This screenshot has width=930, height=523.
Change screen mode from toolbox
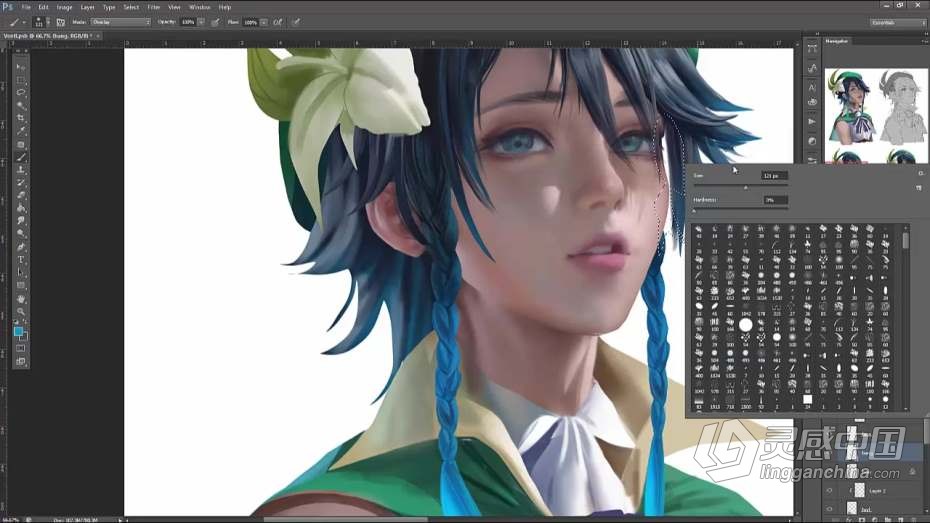pos(21,362)
